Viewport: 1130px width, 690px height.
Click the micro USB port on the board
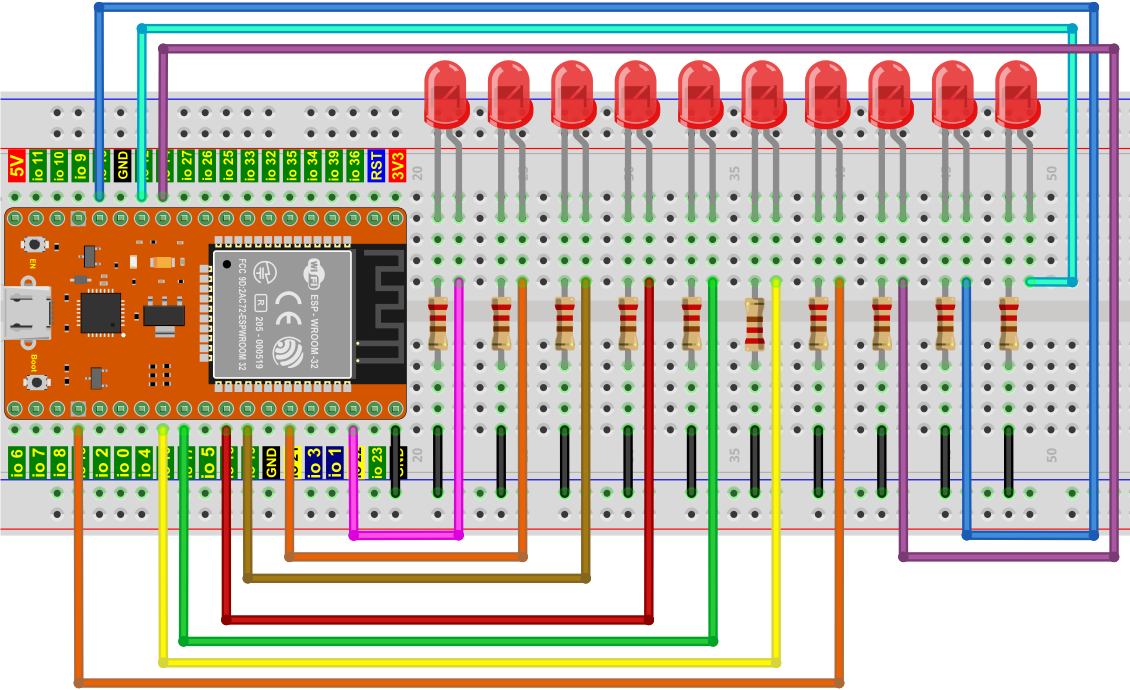pyautogui.click(x=26, y=310)
